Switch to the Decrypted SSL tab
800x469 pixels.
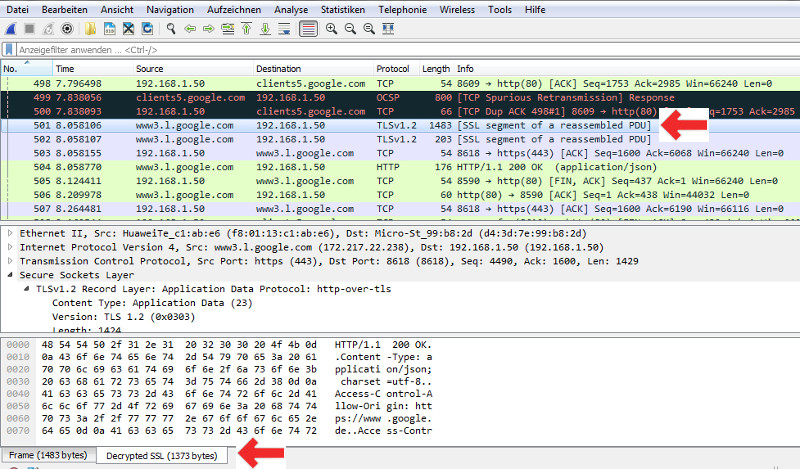162,456
